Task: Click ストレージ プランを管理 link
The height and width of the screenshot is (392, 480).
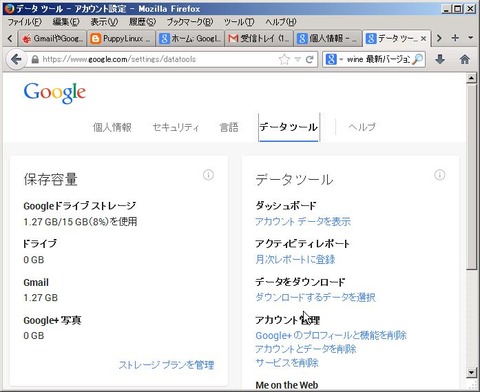Action: point(166,365)
